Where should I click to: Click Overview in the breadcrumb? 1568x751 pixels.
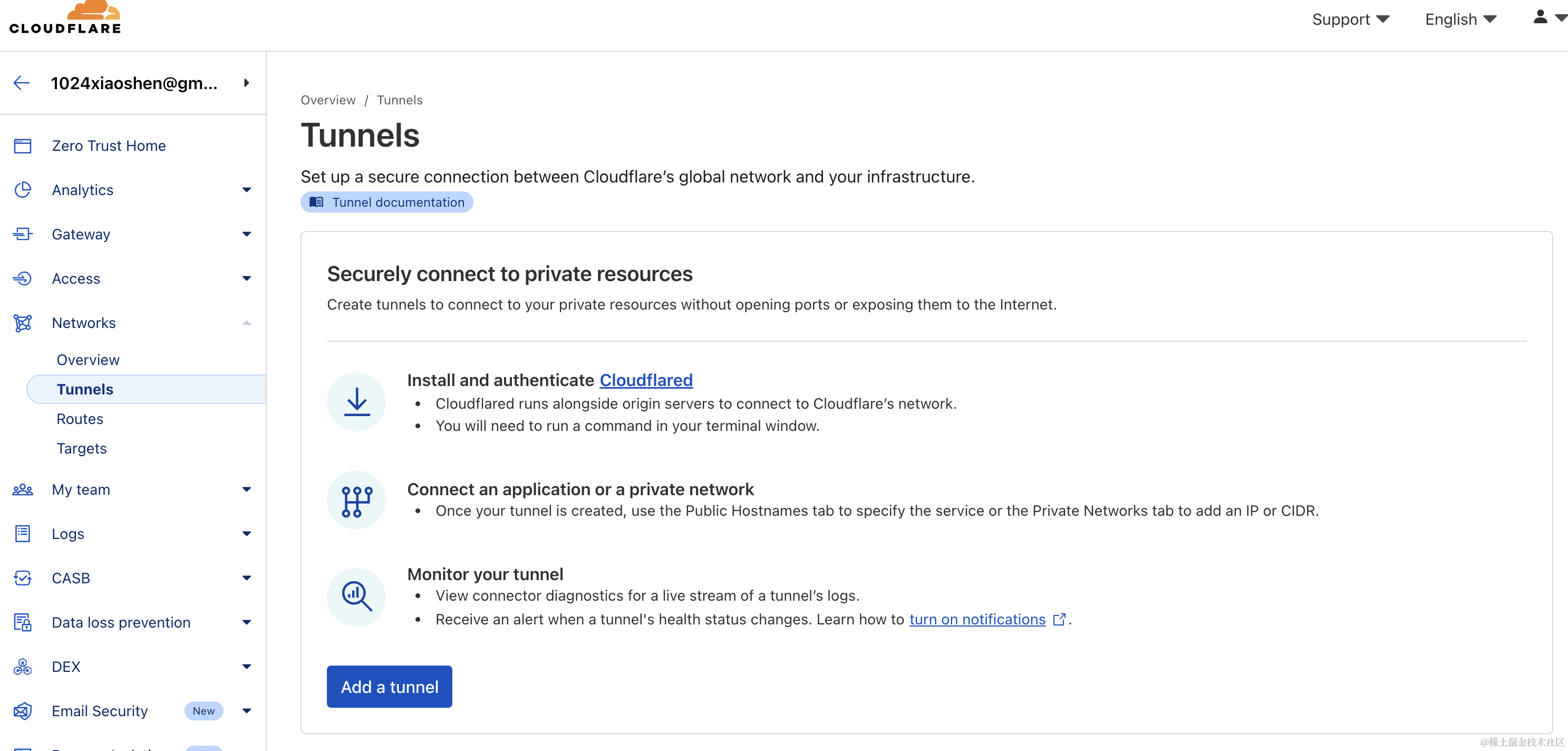328,100
